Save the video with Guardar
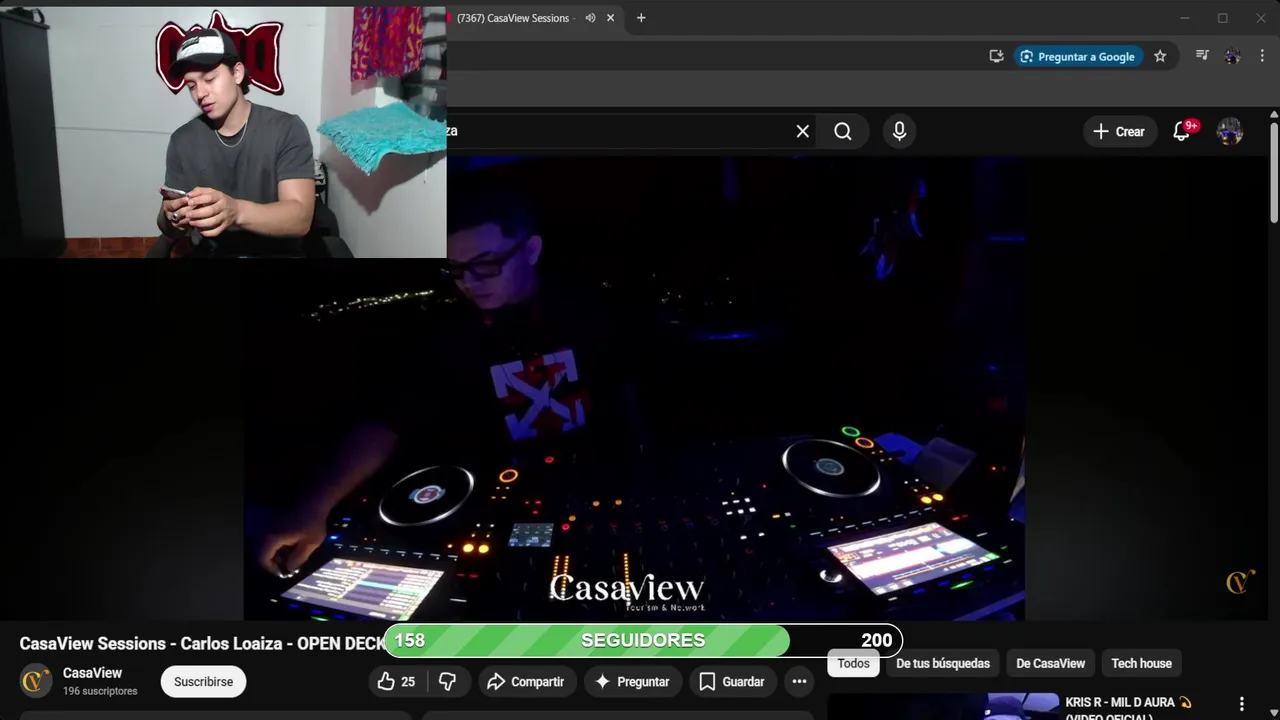Screen dimensions: 1280x720 pos(732,682)
